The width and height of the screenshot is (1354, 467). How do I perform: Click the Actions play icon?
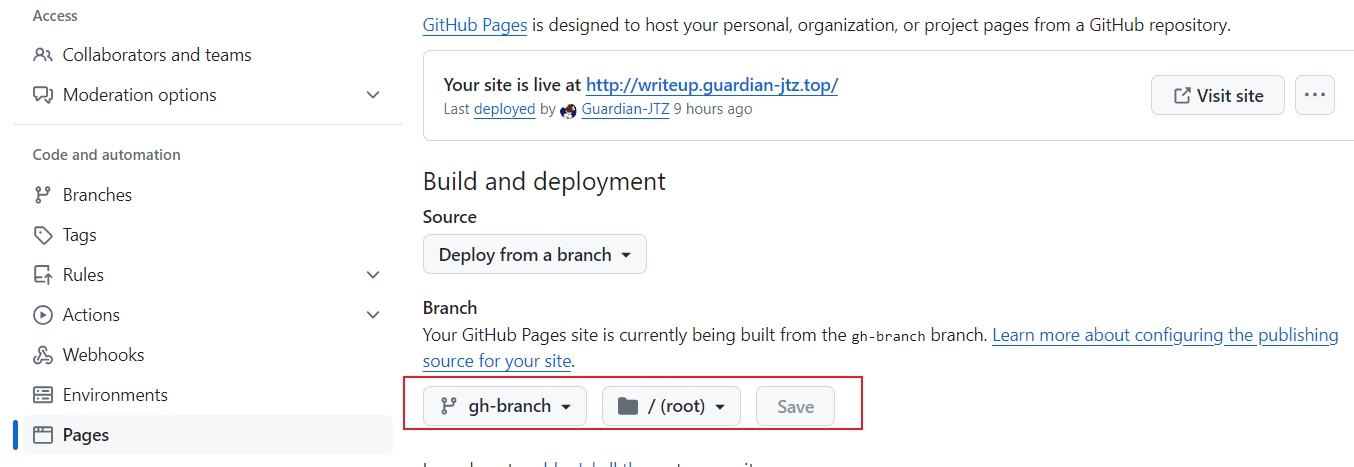pos(42,315)
